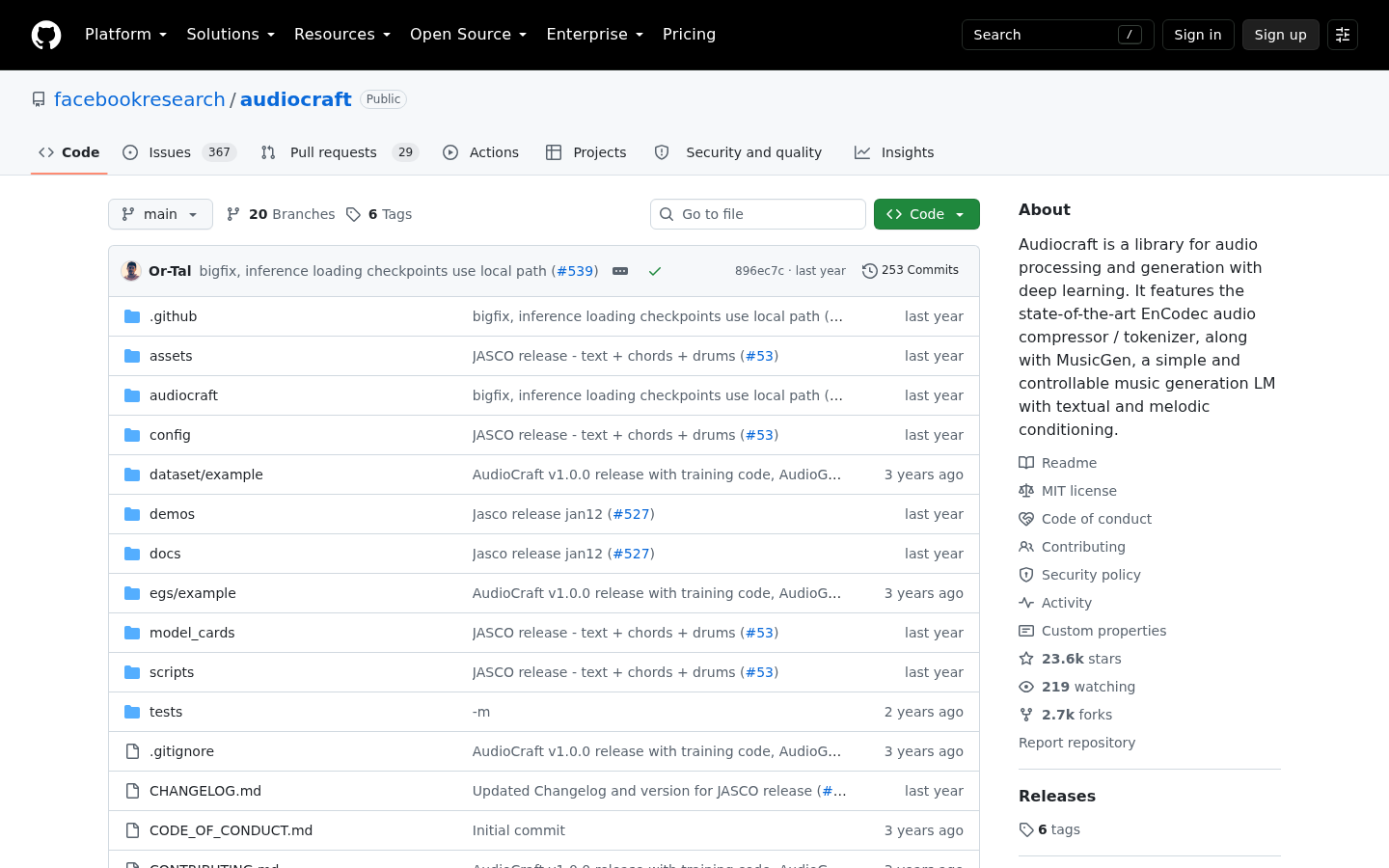Click the GitHub logo icon
This screenshot has width=1389, height=868.
tap(46, 35)
